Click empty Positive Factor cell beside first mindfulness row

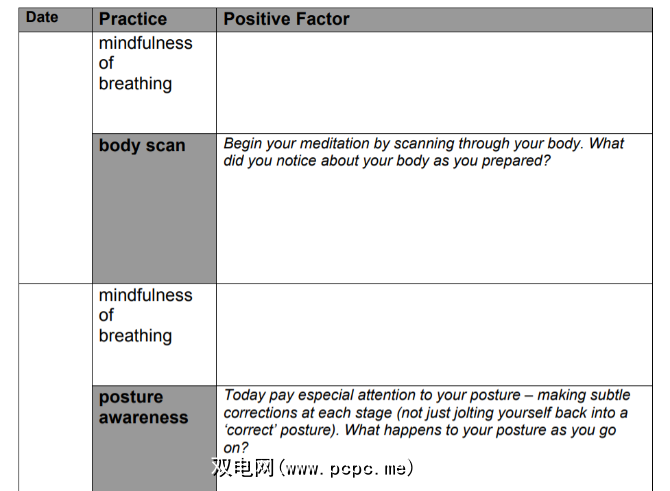435,80
